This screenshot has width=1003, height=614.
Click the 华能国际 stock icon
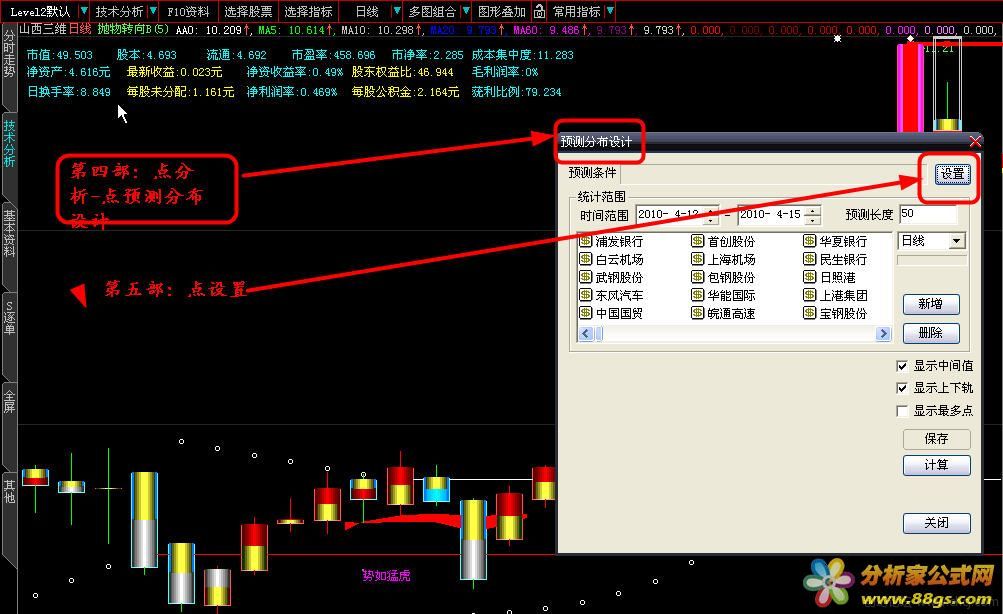698,295
